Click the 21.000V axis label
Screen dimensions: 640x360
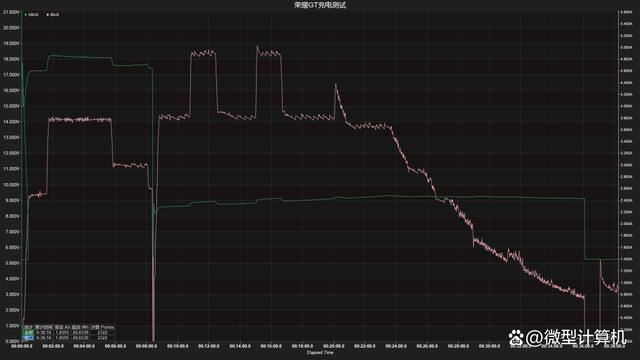11,12
